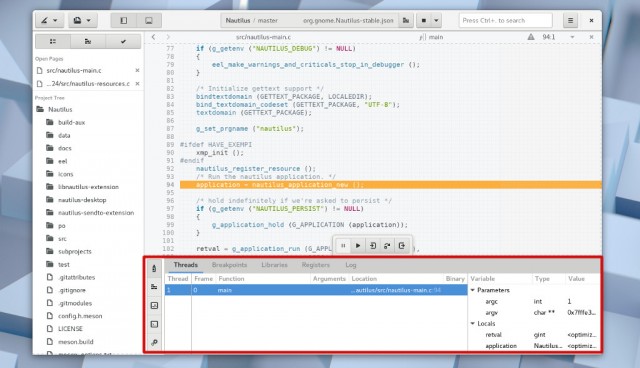Viewport: 640px width, 368px height.
Task: Switch sidebar to the list view icon
Action: [x=53, y=41]
